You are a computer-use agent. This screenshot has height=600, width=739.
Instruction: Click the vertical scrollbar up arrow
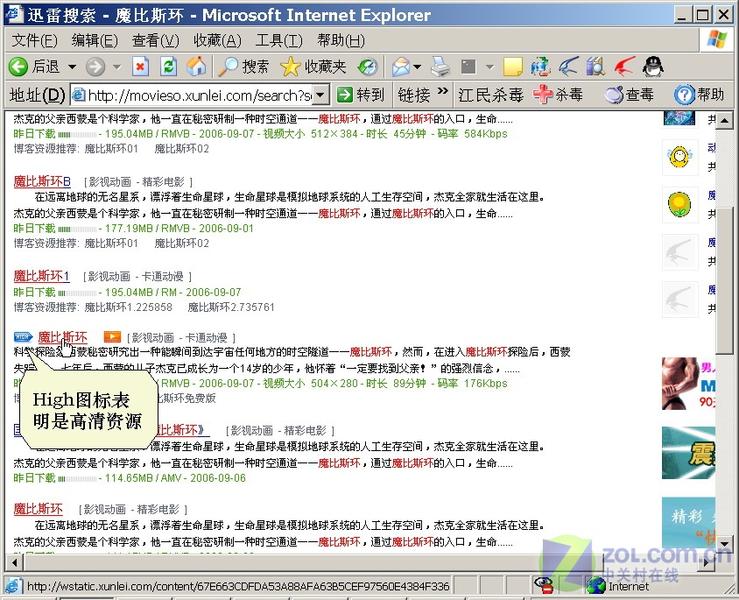click(x=724, y=121)
